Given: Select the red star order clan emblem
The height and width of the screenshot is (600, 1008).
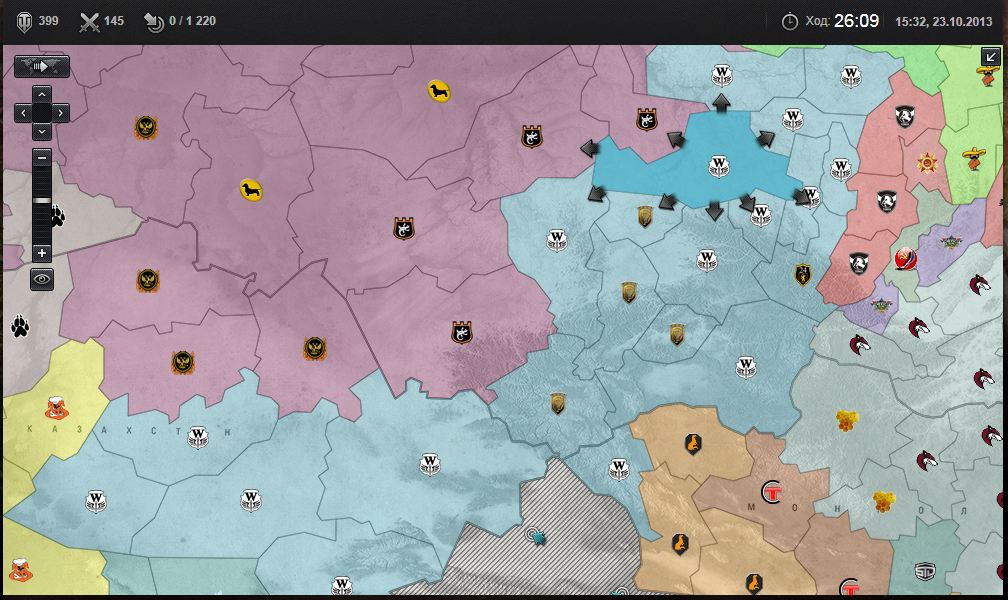Looking at the screenshot, I should (x=927, y=164).
